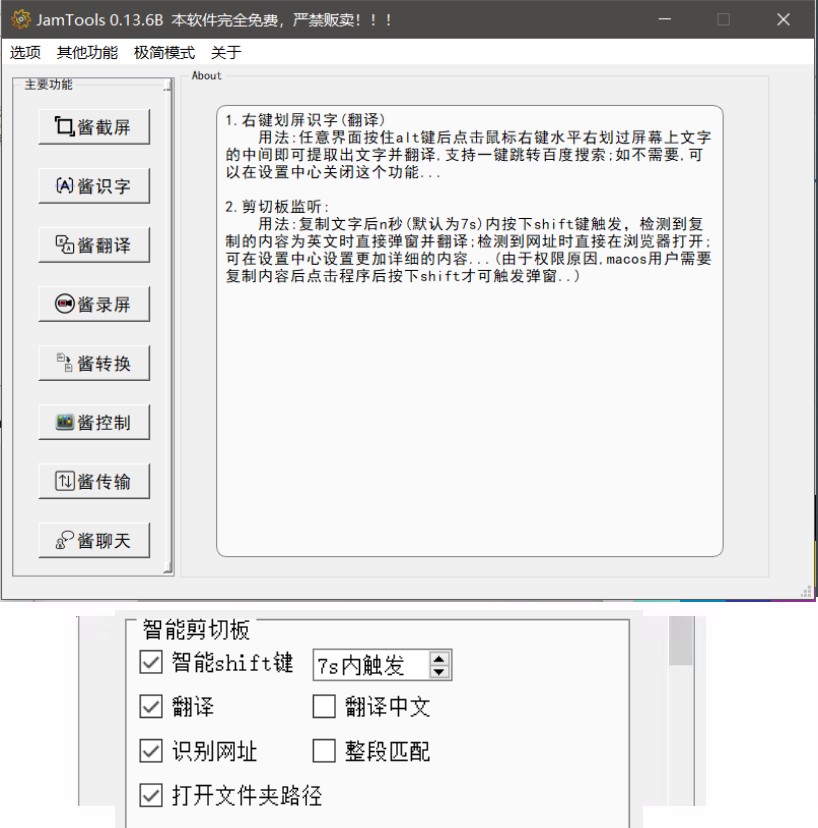Click the About group label

(206, 76)
